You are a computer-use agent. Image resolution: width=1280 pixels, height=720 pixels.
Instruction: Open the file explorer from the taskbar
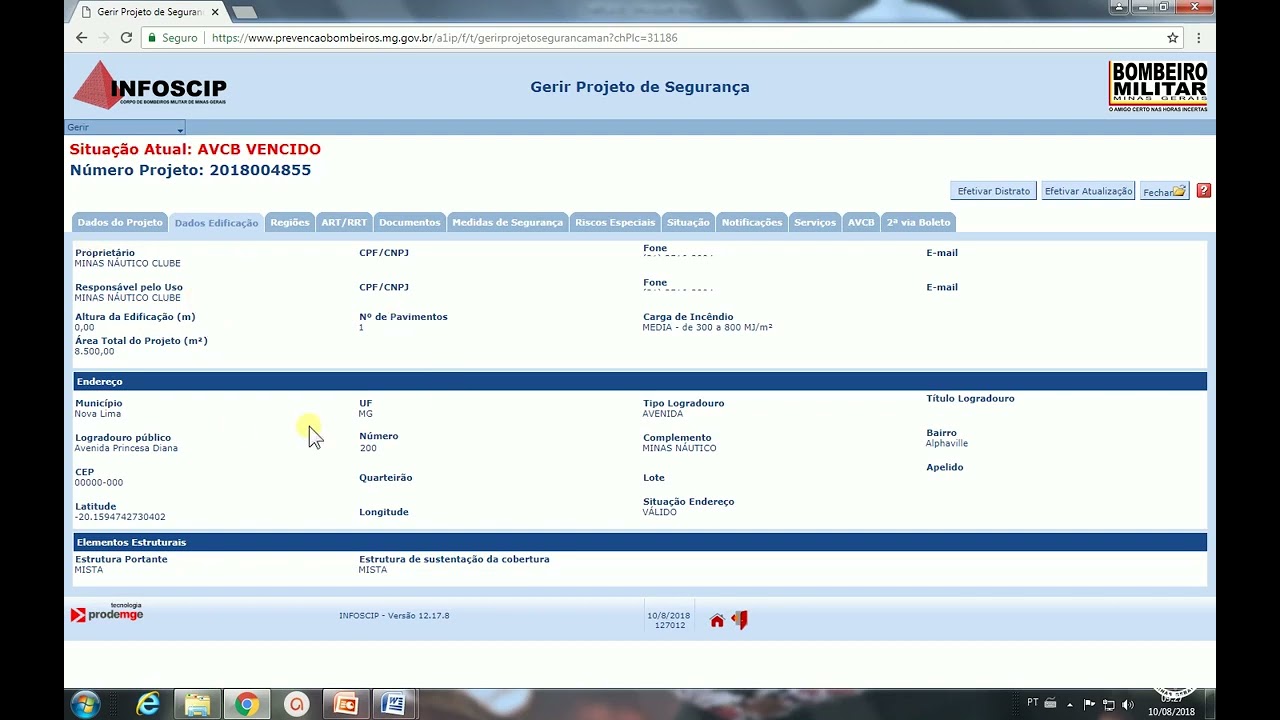tap(197, 704)
